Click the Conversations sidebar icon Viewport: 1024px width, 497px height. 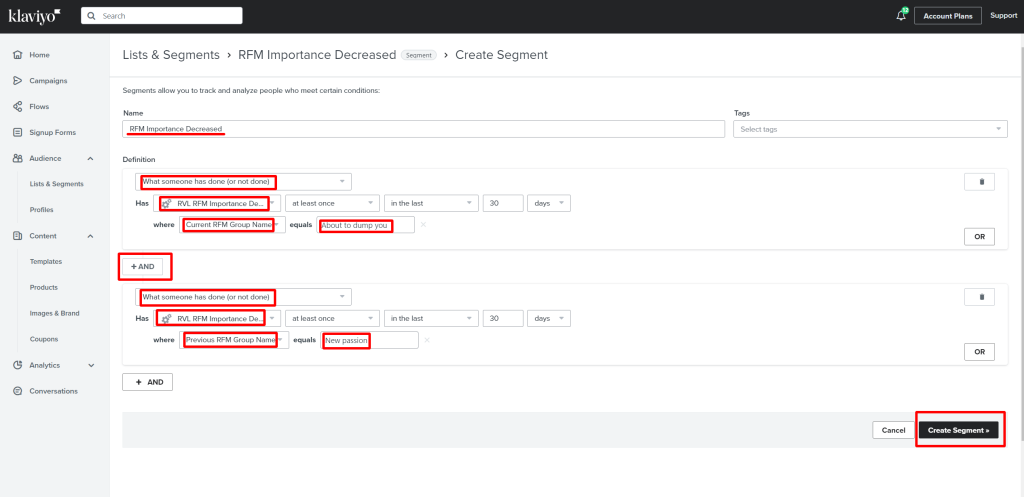pos(18,391)
